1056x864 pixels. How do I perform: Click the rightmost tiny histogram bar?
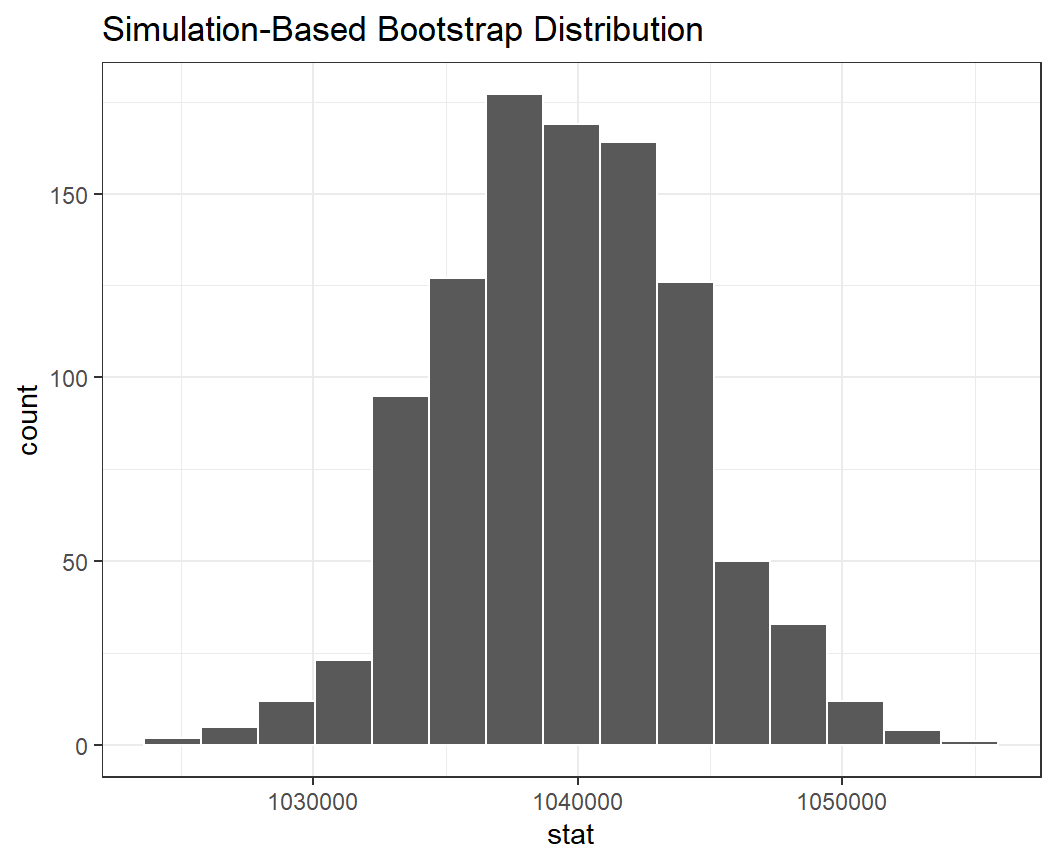click(x=970, y=743)
